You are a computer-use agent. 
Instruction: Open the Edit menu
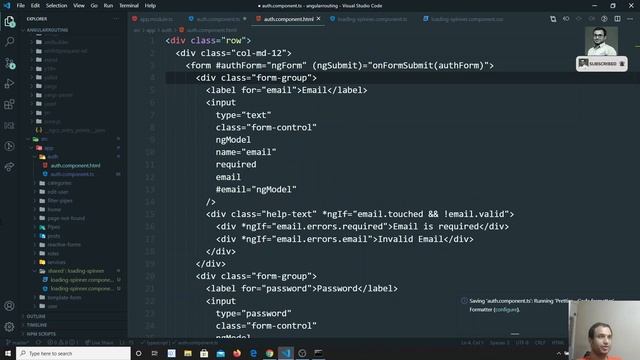click(35, 6)
